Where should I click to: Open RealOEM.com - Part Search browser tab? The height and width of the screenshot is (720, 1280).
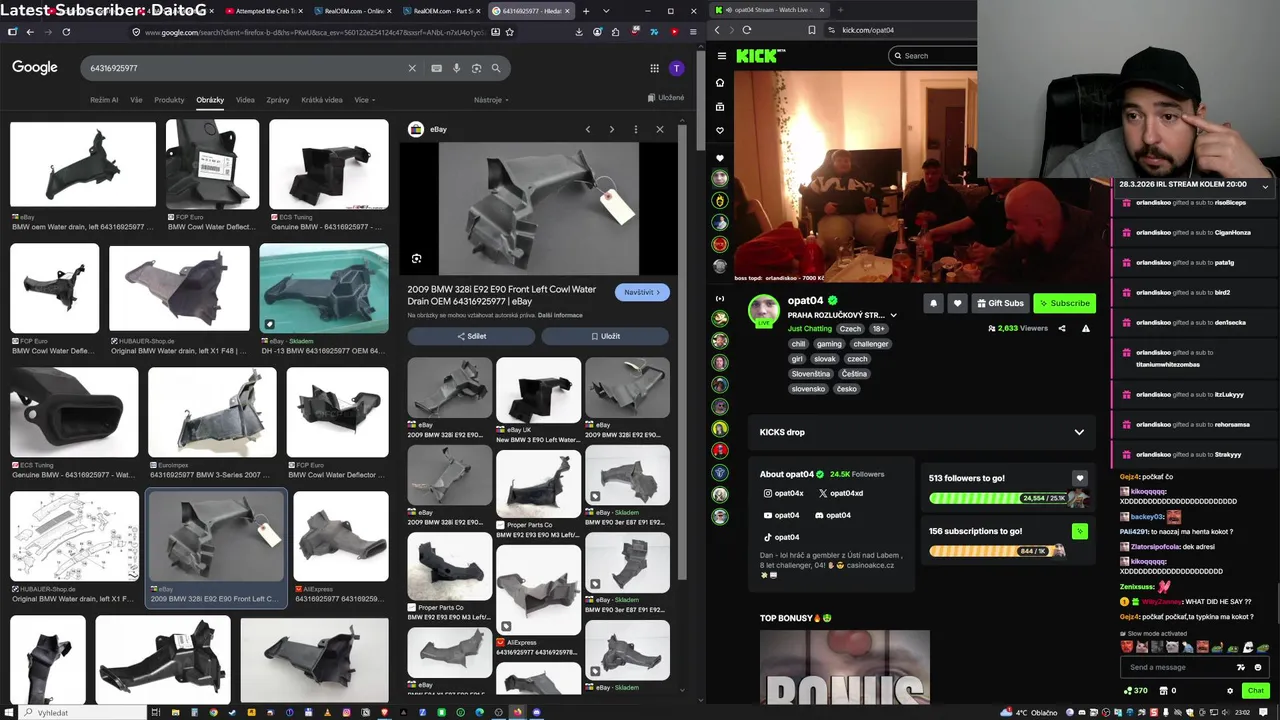(x=442, y=11)
